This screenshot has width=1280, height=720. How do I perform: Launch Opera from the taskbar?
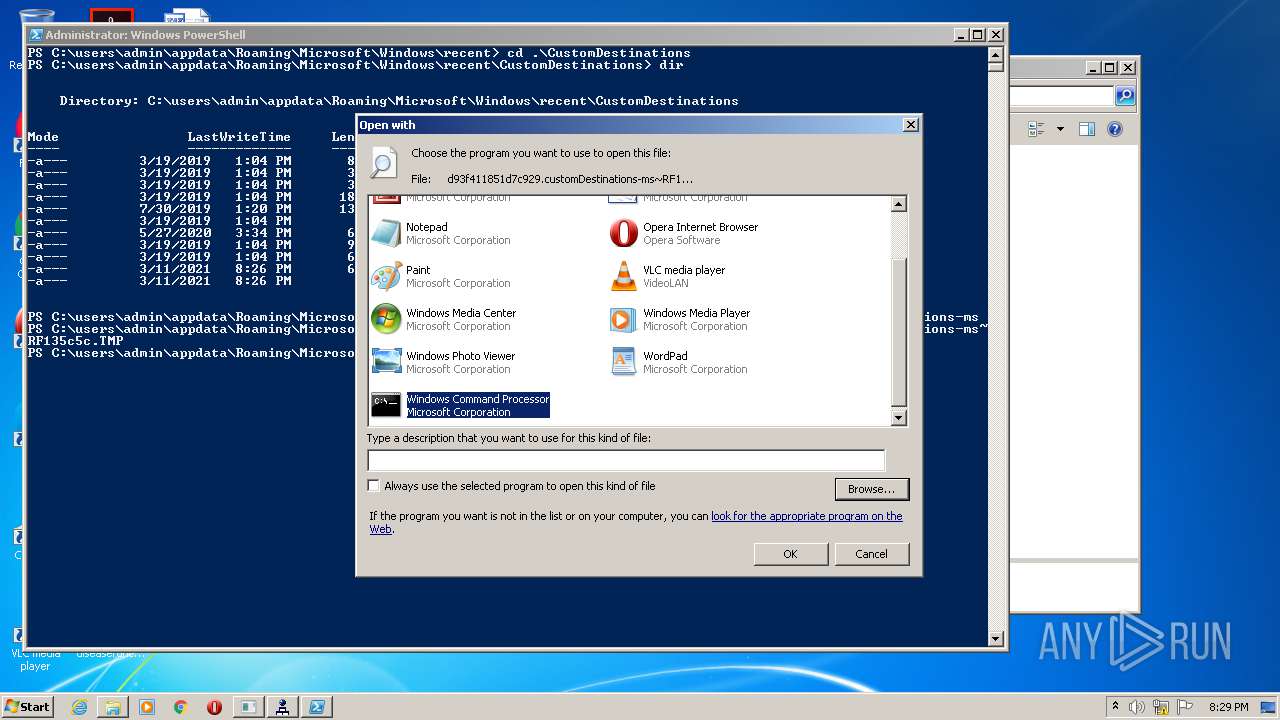pyautogui.click(x=214, y=707)
